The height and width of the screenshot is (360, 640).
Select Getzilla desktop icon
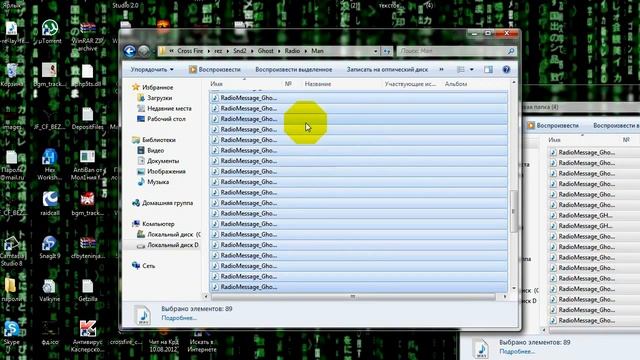click(87, 290)
